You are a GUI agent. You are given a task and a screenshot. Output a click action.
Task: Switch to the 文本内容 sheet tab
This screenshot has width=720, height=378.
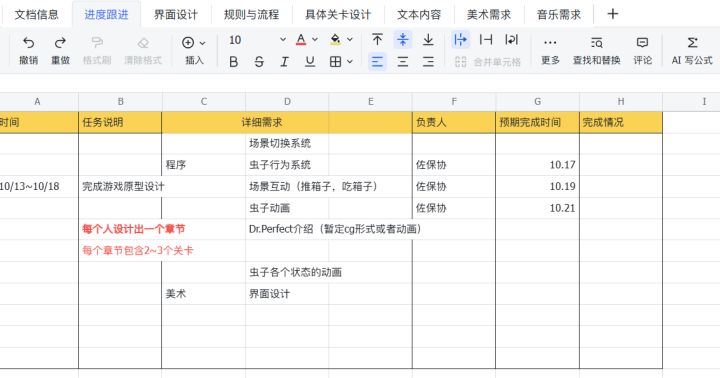419,15
